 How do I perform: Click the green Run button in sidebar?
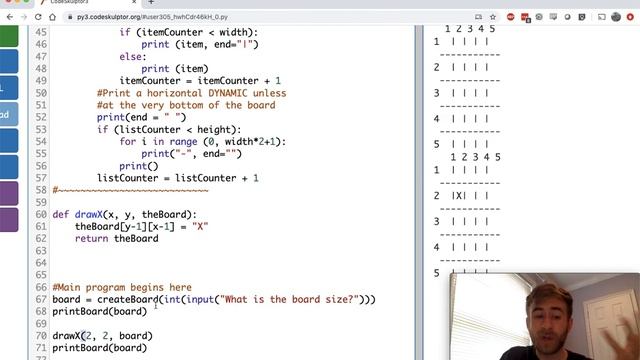point(9,36)
